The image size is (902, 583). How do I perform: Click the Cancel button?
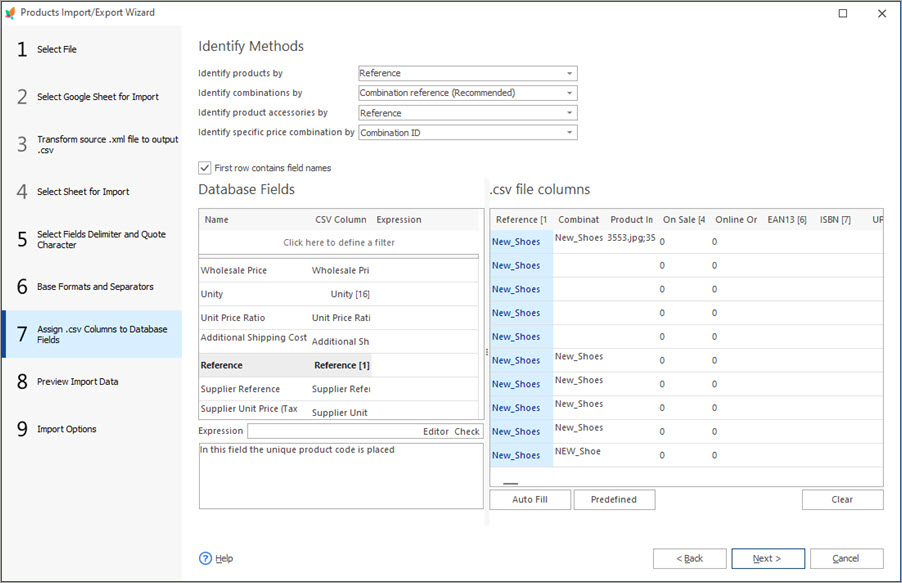click(x=846, y=558)
